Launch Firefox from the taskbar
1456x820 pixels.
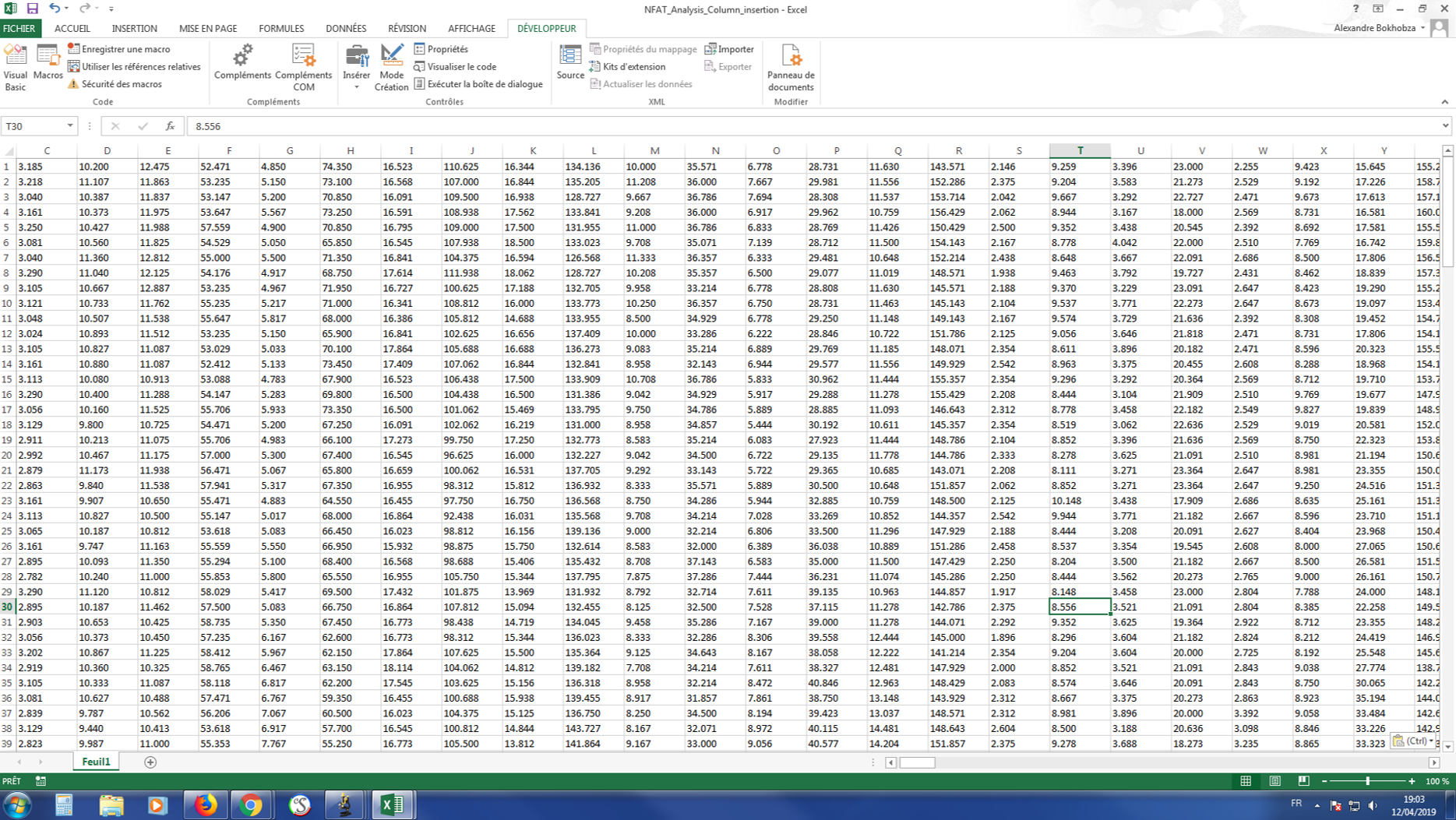click(205, 805)
